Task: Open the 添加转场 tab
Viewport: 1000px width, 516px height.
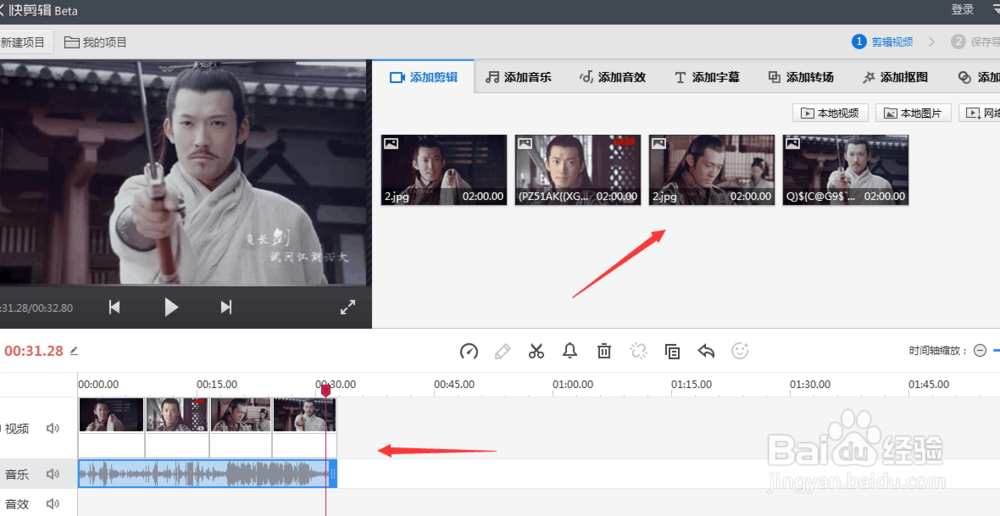Action: click(x=800, y=77)
